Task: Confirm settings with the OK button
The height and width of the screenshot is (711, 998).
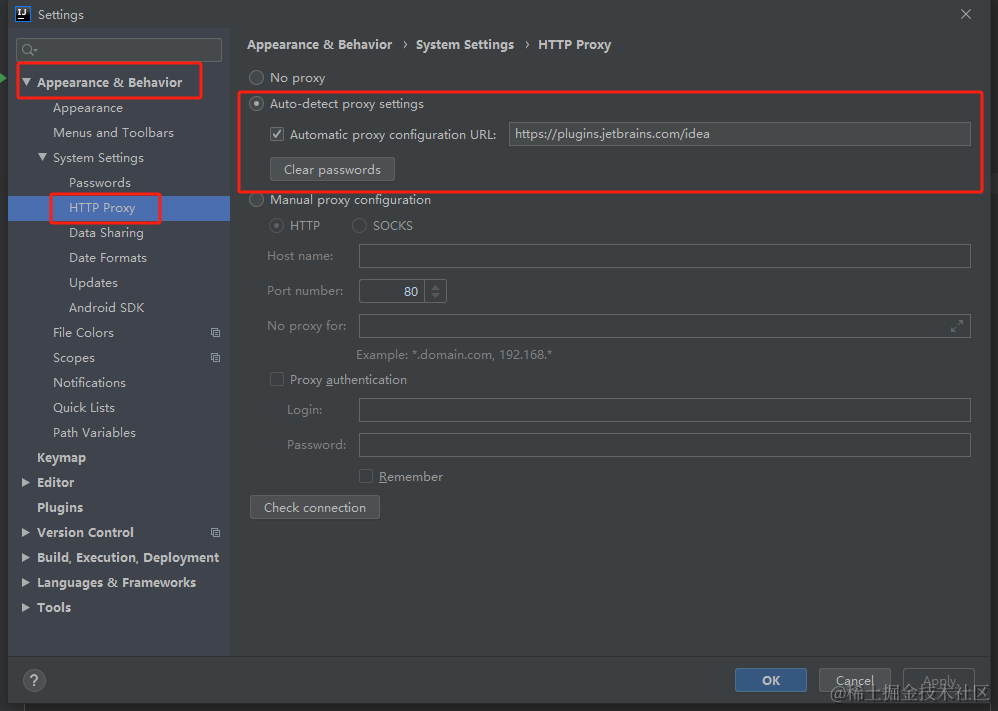Action: (771, 680)
